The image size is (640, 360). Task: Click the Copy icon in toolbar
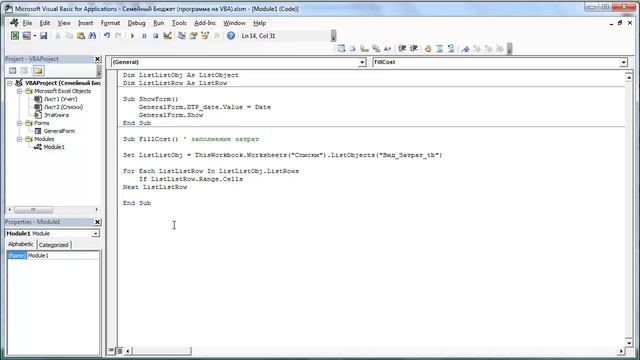pos(69,36)
